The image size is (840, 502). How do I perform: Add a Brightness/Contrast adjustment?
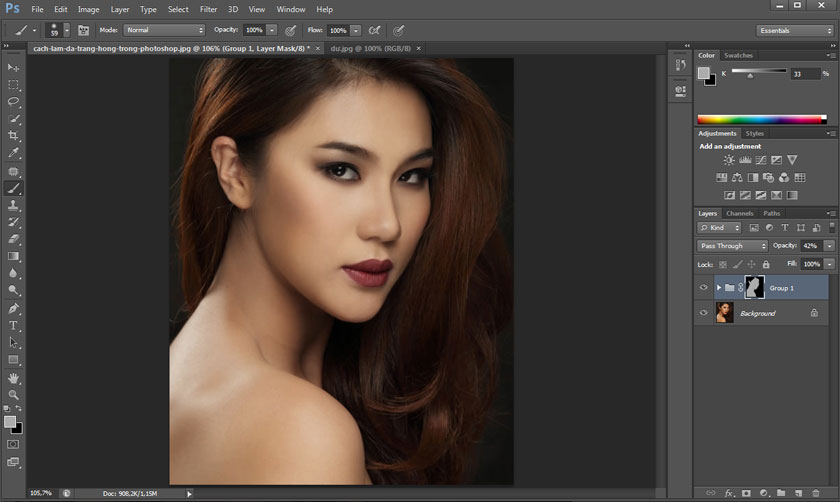pyautogui.click(x=729, y=160)
